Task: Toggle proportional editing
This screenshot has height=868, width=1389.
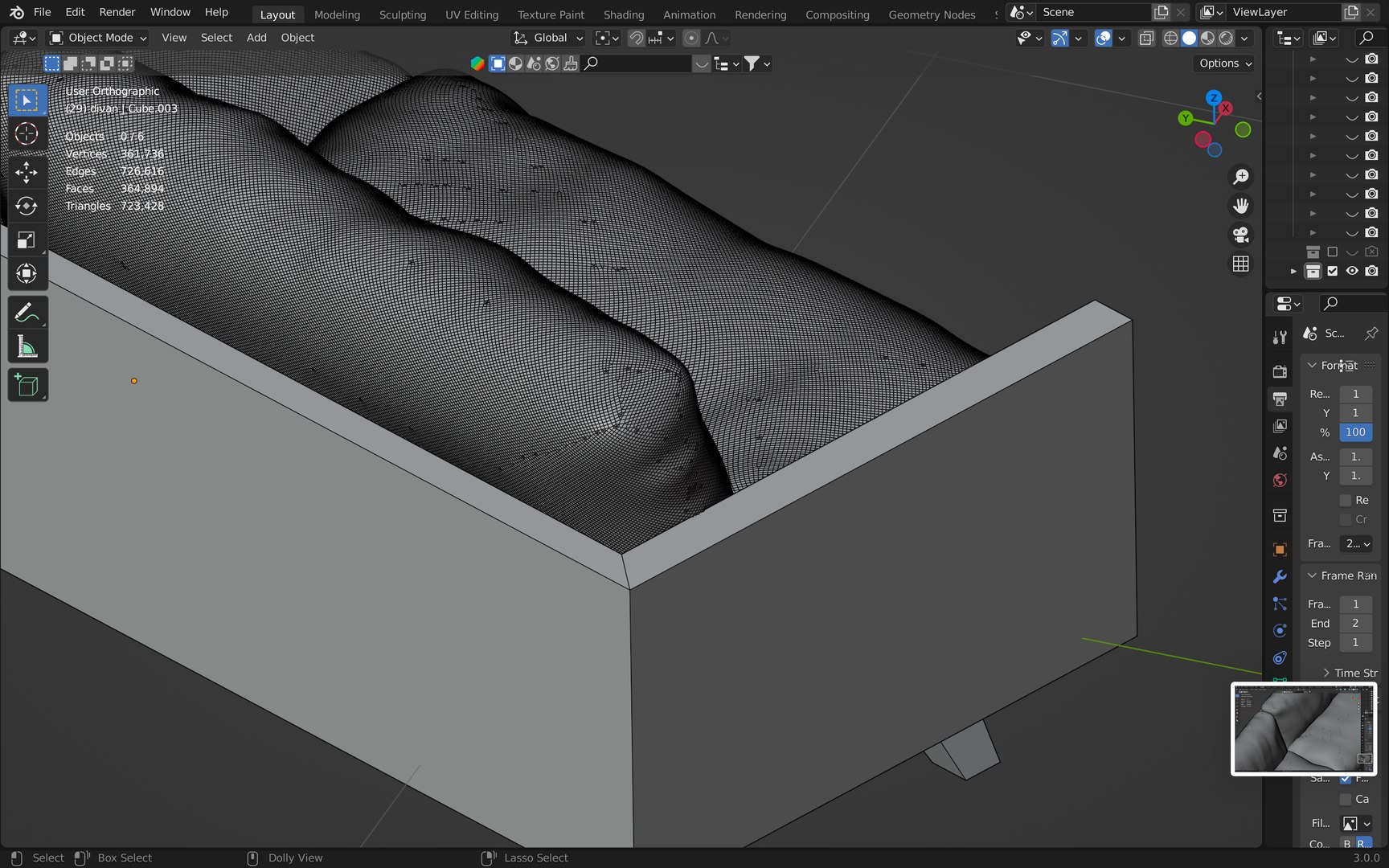Action: [691, 38]
